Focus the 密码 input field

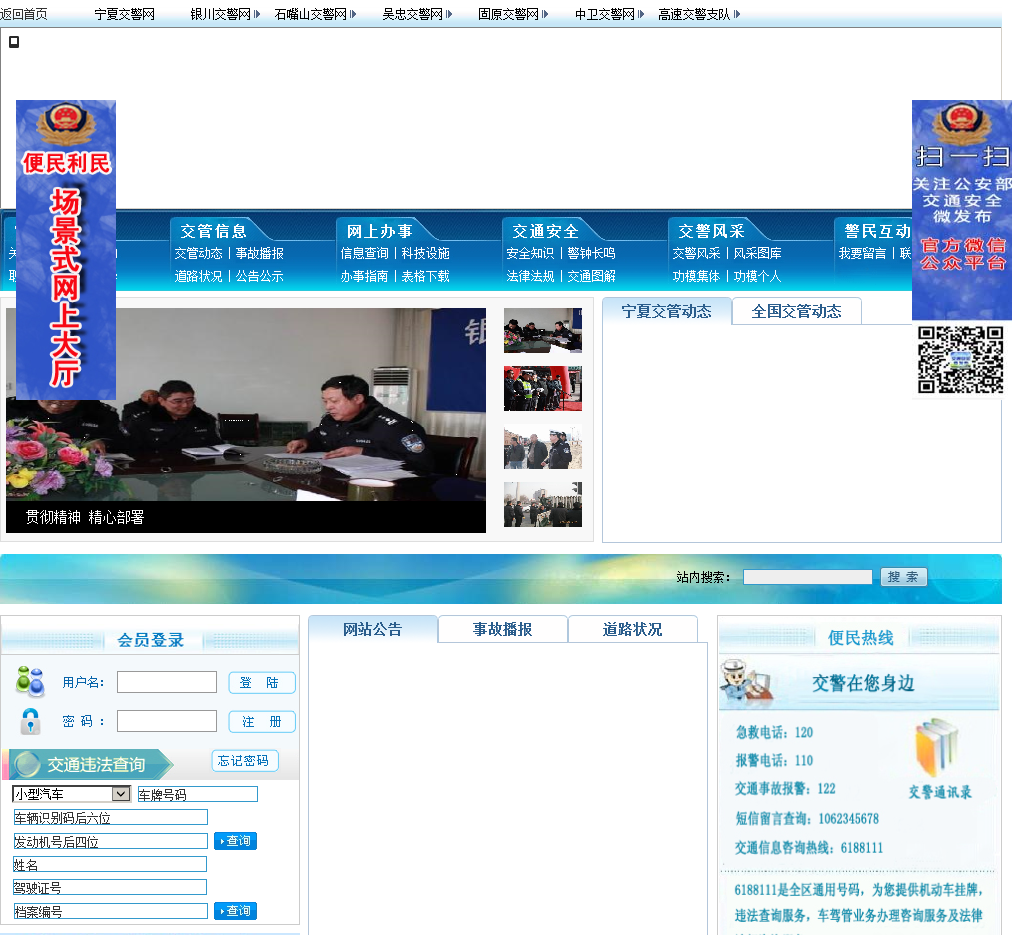pyautogui.click(x=167, y=721)
